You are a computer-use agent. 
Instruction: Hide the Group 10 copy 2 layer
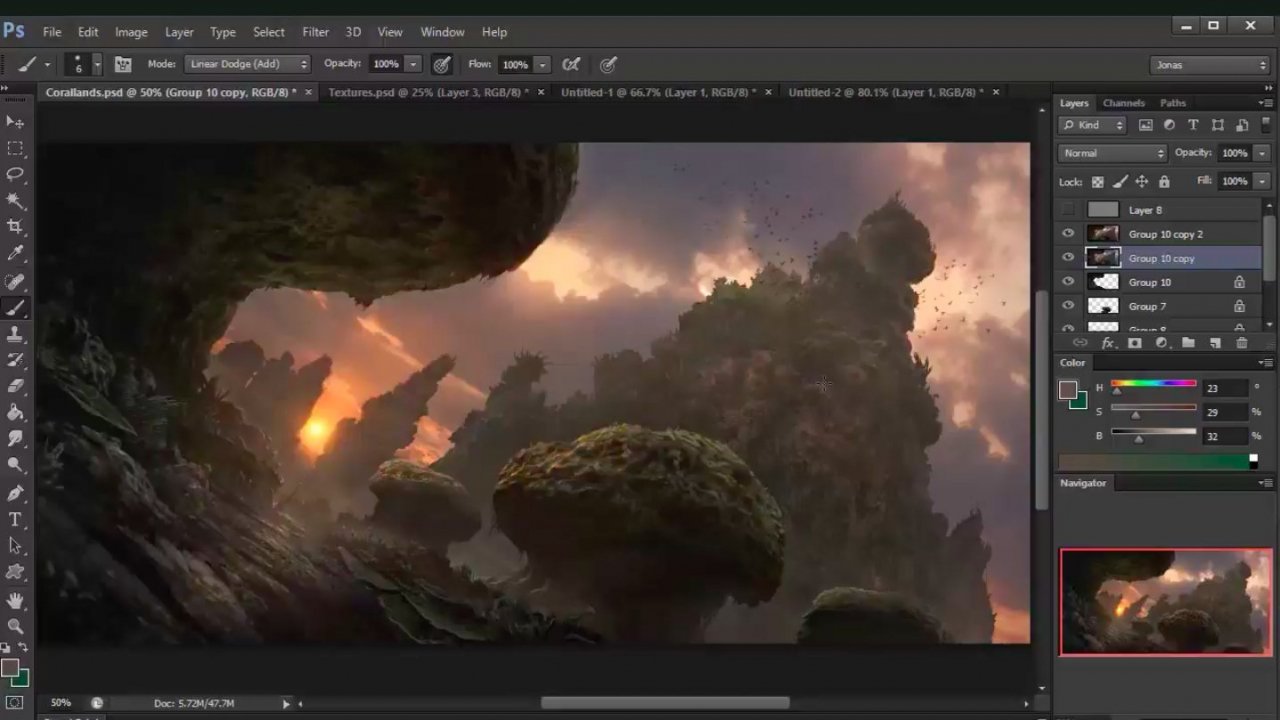[1068, 233]
